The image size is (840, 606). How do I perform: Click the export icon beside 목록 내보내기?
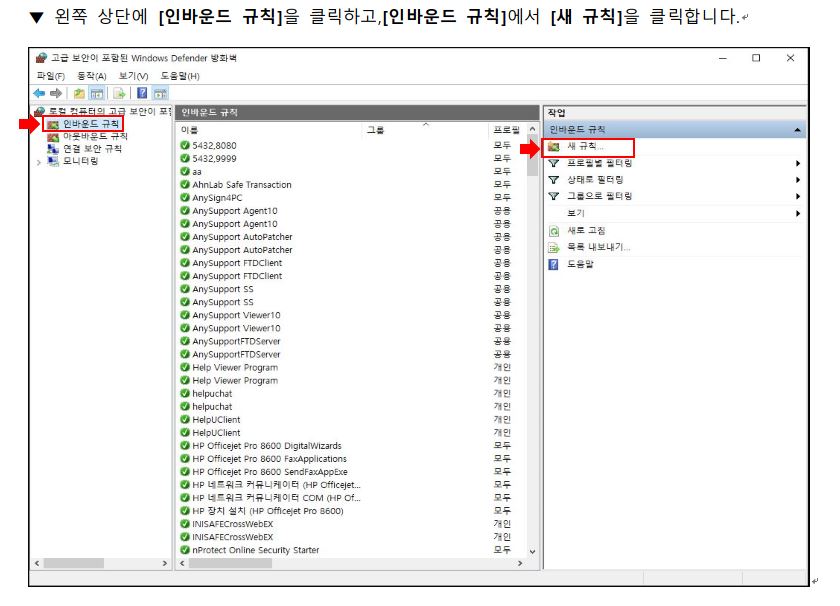(554, 248)
